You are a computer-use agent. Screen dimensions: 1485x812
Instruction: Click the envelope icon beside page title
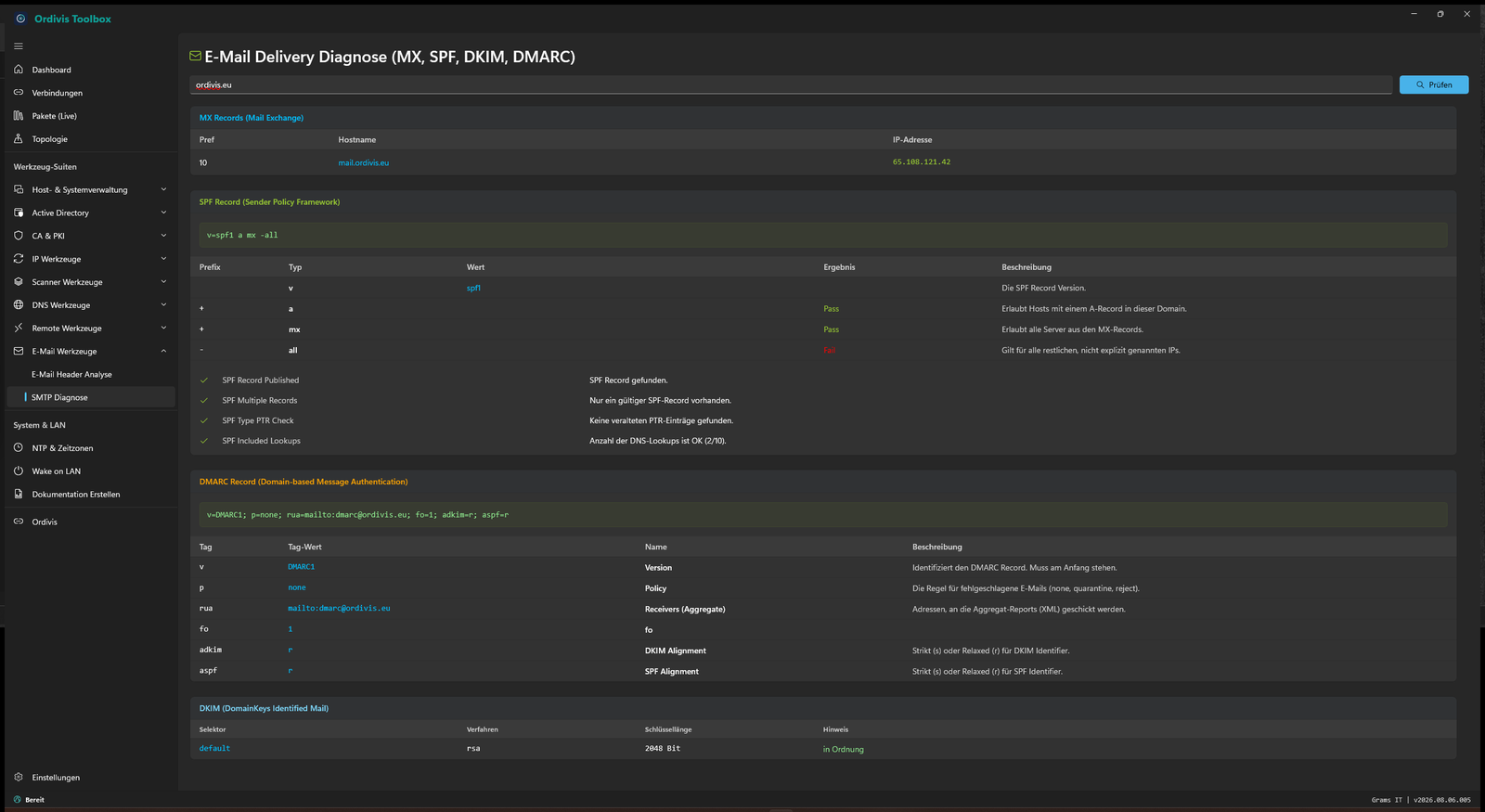(195, 57)
